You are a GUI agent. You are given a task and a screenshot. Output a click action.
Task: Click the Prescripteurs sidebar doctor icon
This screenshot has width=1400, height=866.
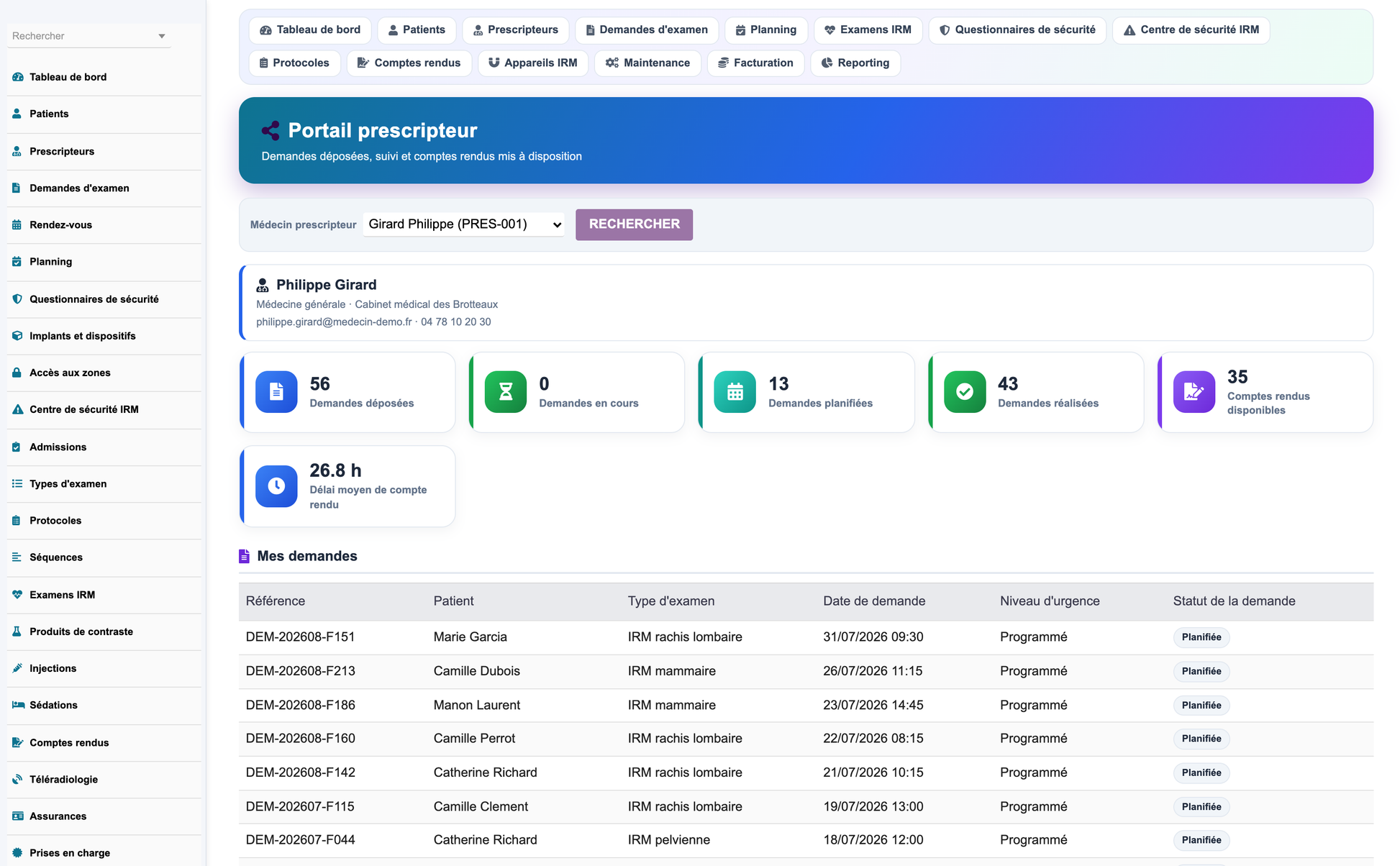click(x=17, y=151)
